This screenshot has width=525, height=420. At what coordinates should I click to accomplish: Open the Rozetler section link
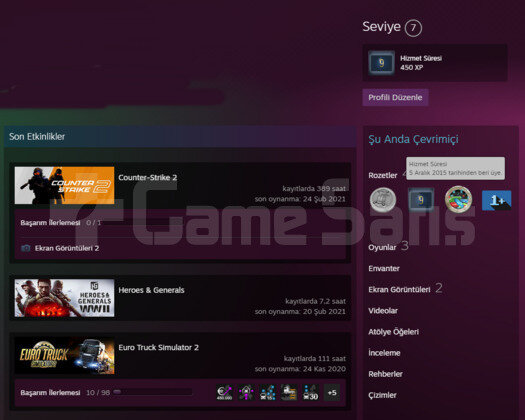tap(383, 175)
